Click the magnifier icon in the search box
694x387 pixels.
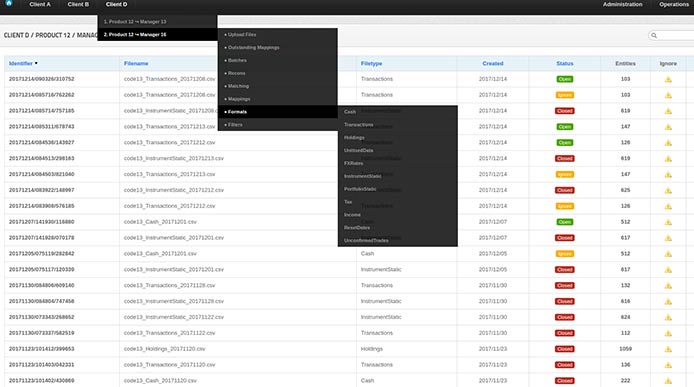654,35
